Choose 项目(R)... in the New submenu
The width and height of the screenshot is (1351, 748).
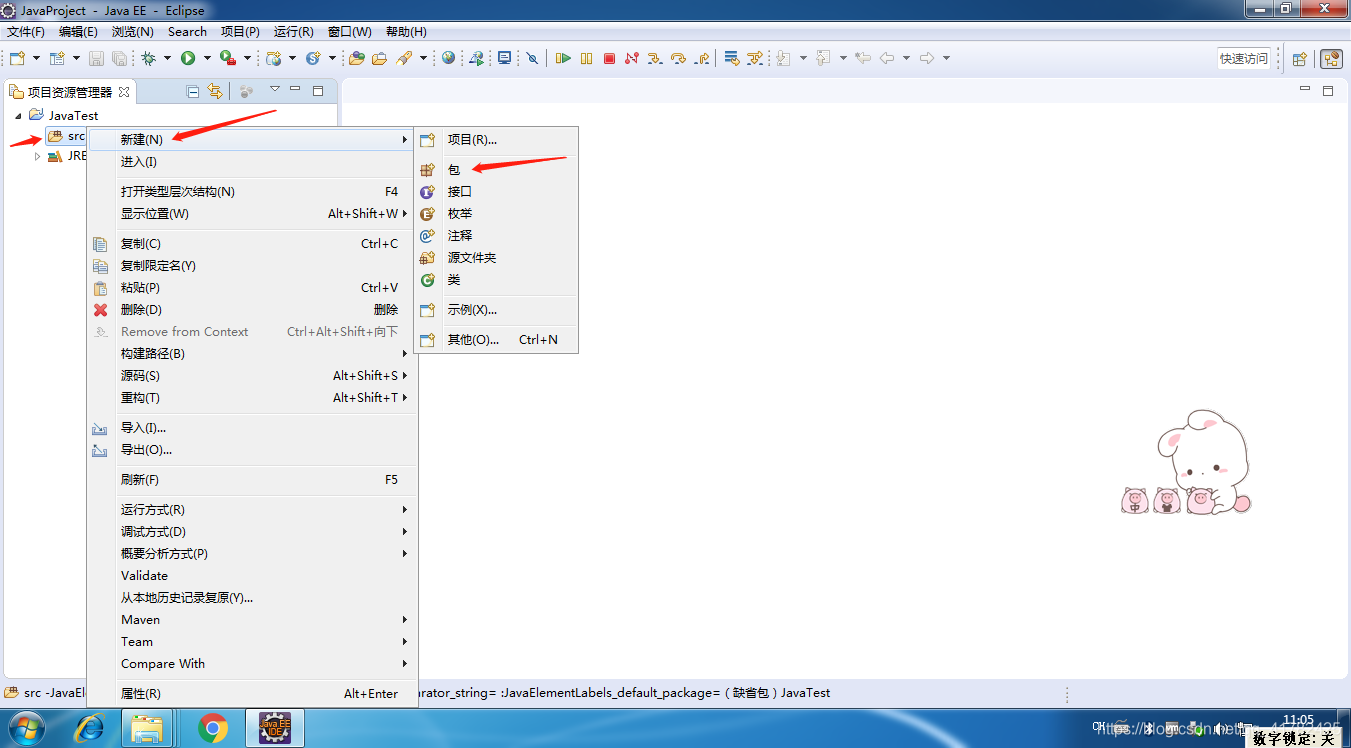[496, 140]
